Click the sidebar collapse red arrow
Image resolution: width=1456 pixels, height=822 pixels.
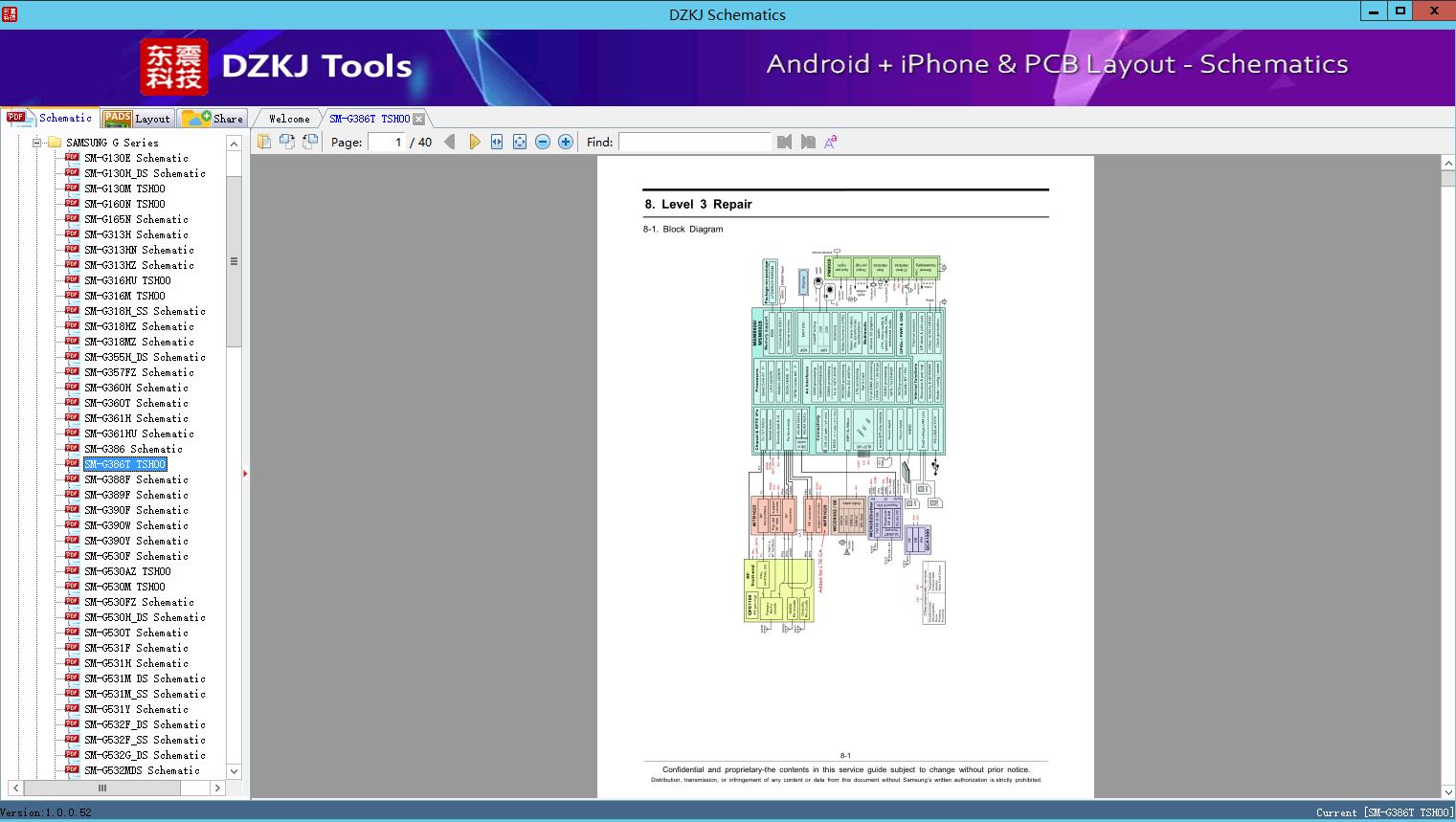245,473
